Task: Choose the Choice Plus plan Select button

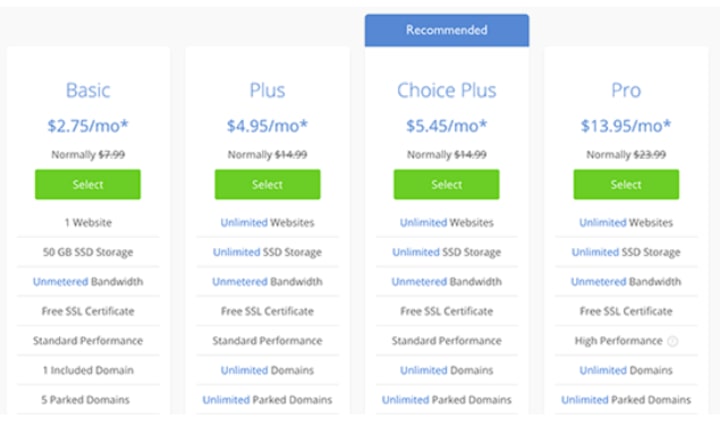Action: point(446,185)
